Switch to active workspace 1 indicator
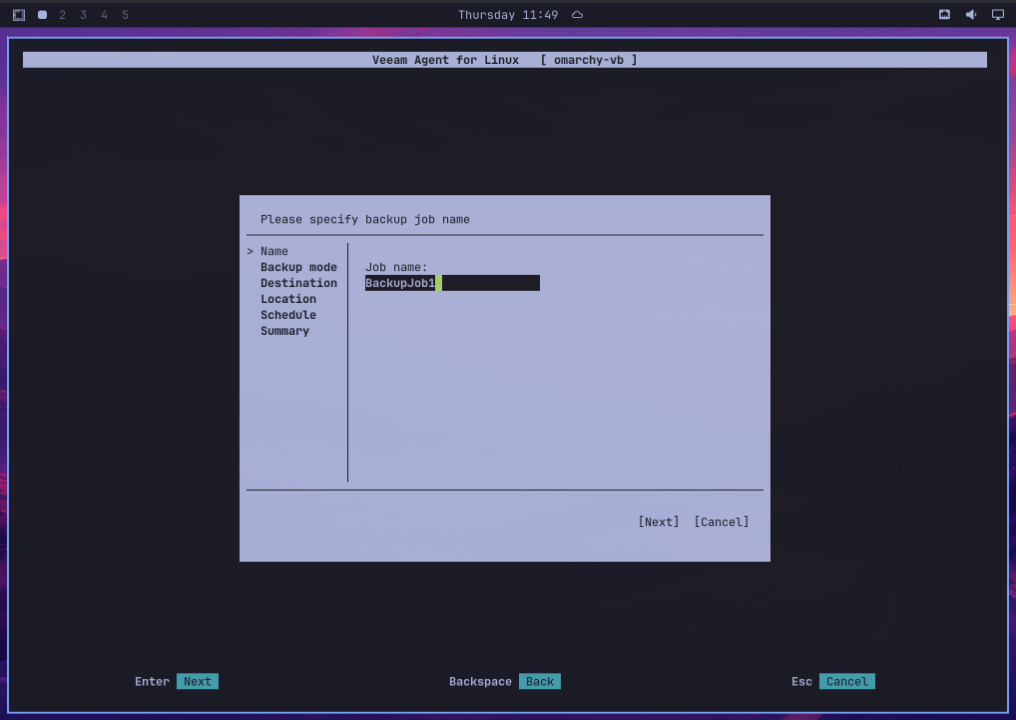 (x=42, y=15)
